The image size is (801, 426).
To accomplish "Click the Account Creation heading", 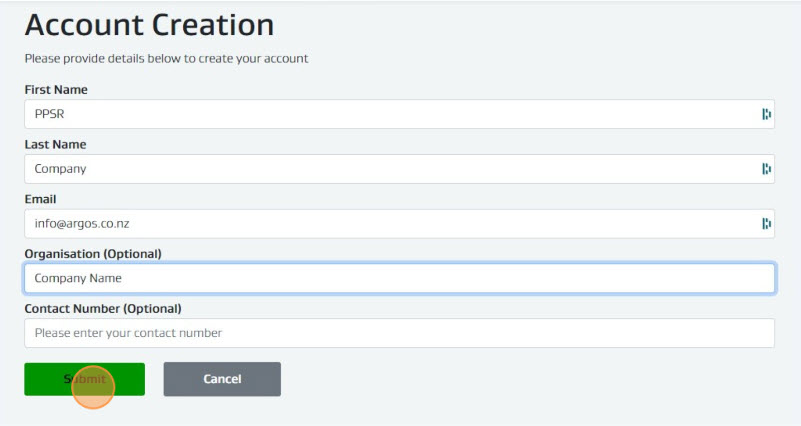I will [149, 25].
